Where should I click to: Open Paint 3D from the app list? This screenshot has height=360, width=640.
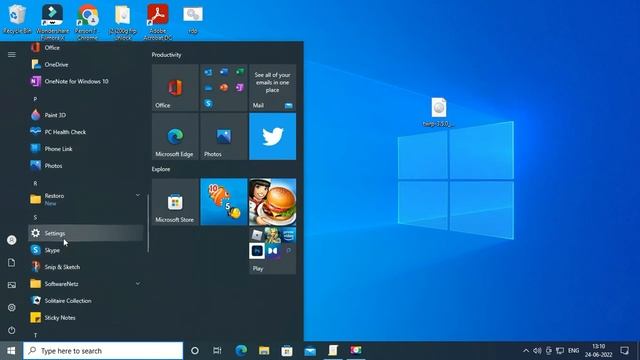86,115
